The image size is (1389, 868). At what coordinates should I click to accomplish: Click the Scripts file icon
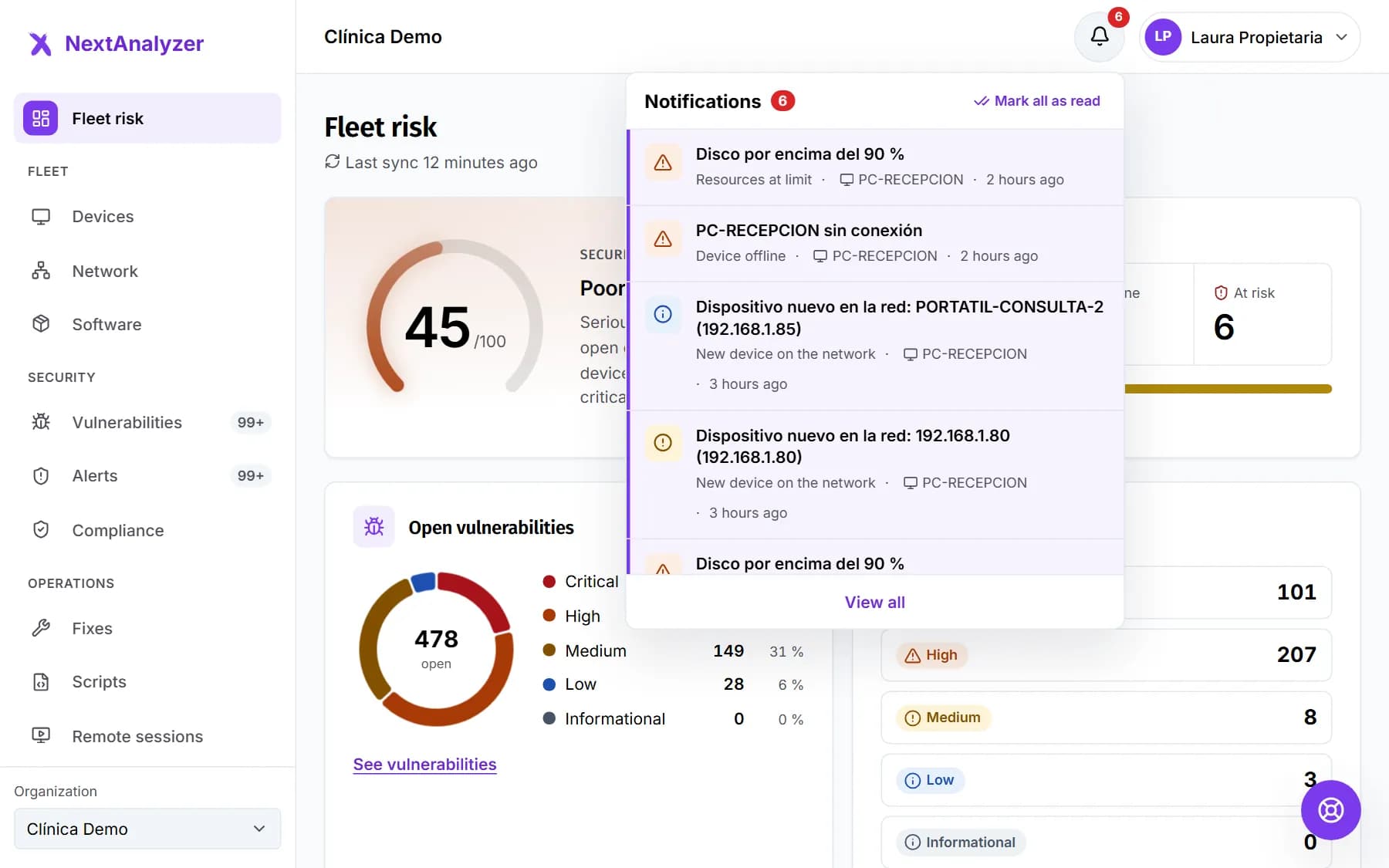tap(41, 682)
